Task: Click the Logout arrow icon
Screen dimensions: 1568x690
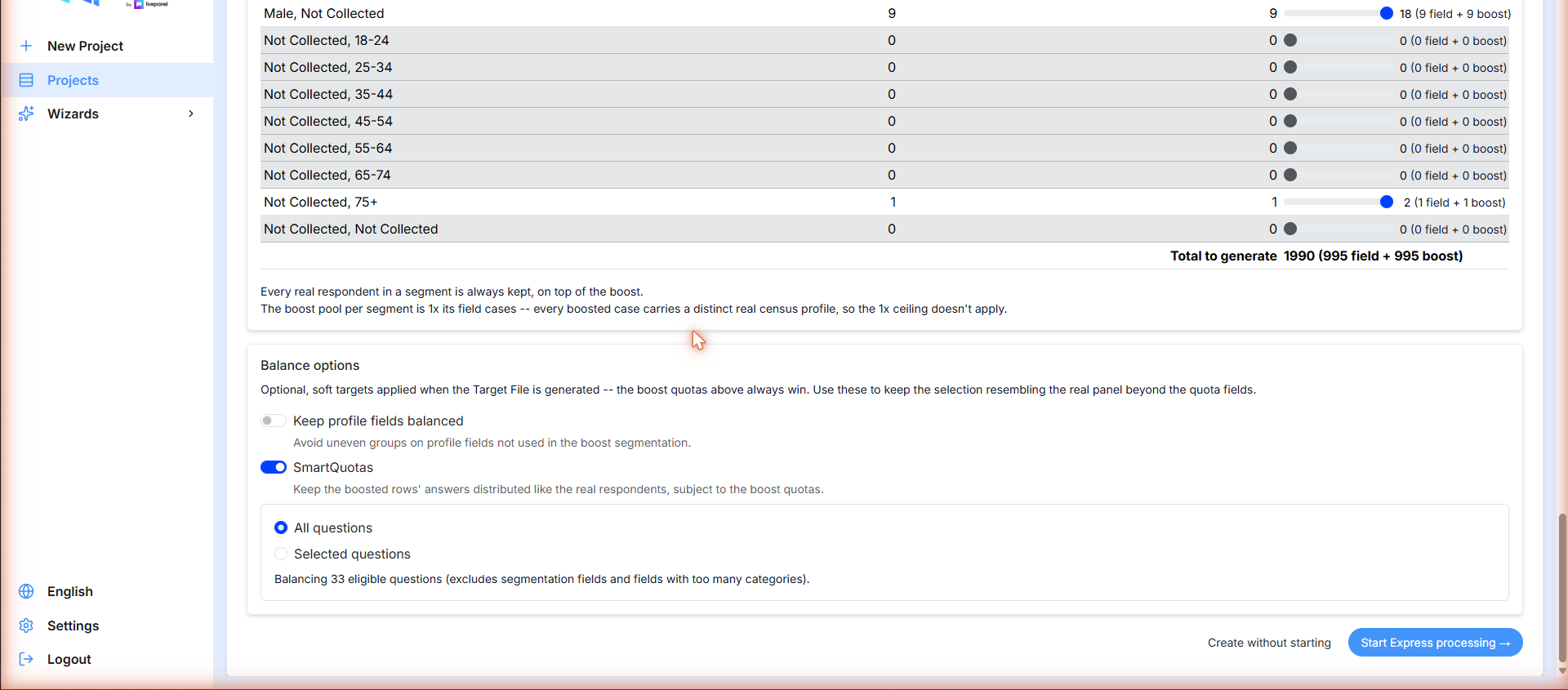Action: click(x=26, y=659)
